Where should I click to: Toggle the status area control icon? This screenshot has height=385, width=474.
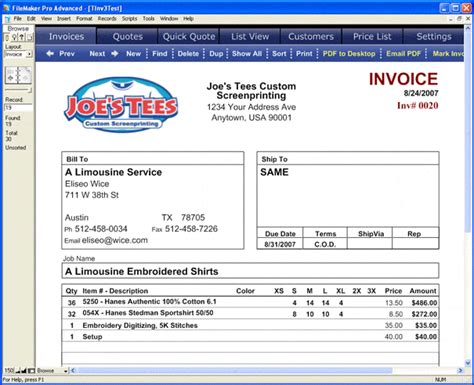[31, 370]
